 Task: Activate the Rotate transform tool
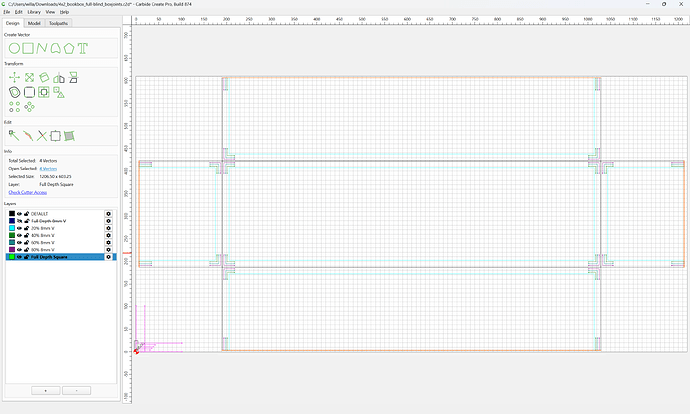[44, 78]
